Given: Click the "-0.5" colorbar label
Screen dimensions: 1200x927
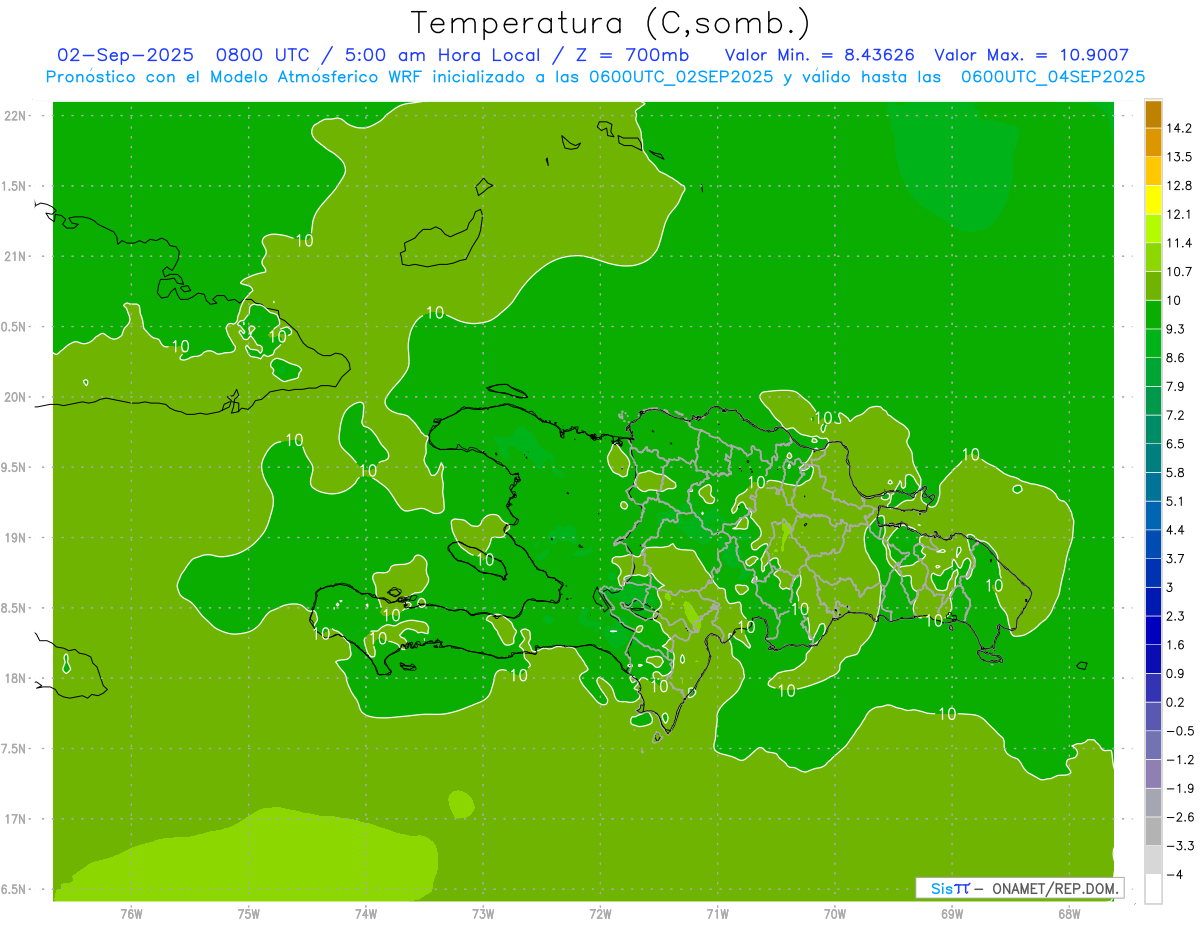Looking at the screenshot, I should pos(1180,731).
